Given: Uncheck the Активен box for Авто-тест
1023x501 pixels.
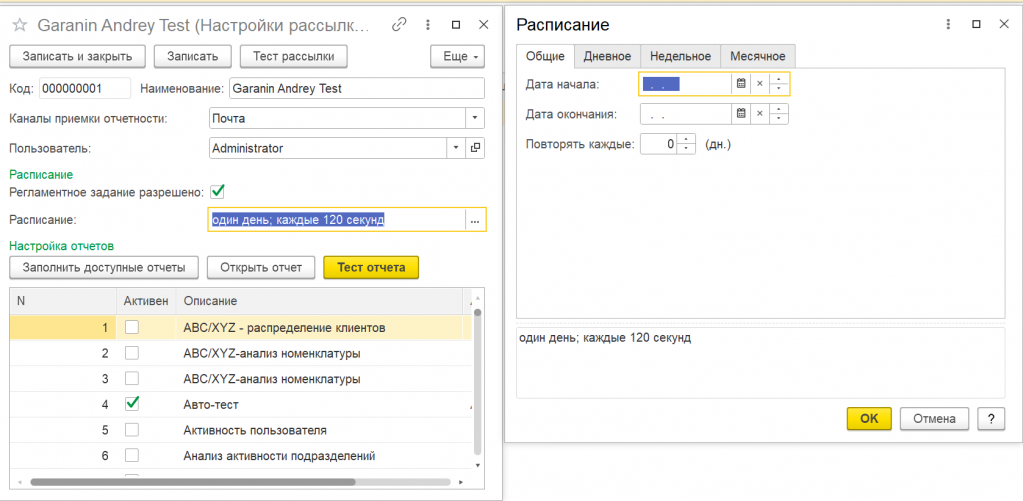Looking at the screenshot, I should [x=132, y=404].
